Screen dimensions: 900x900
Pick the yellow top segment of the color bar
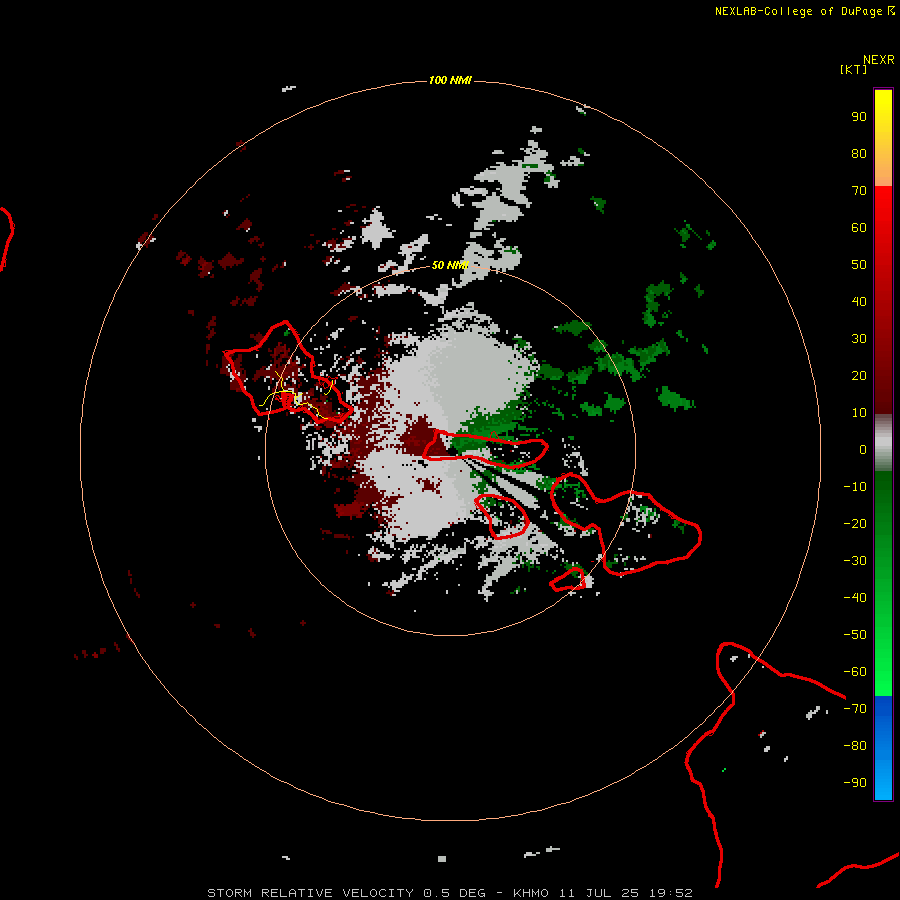pos(883,138)
